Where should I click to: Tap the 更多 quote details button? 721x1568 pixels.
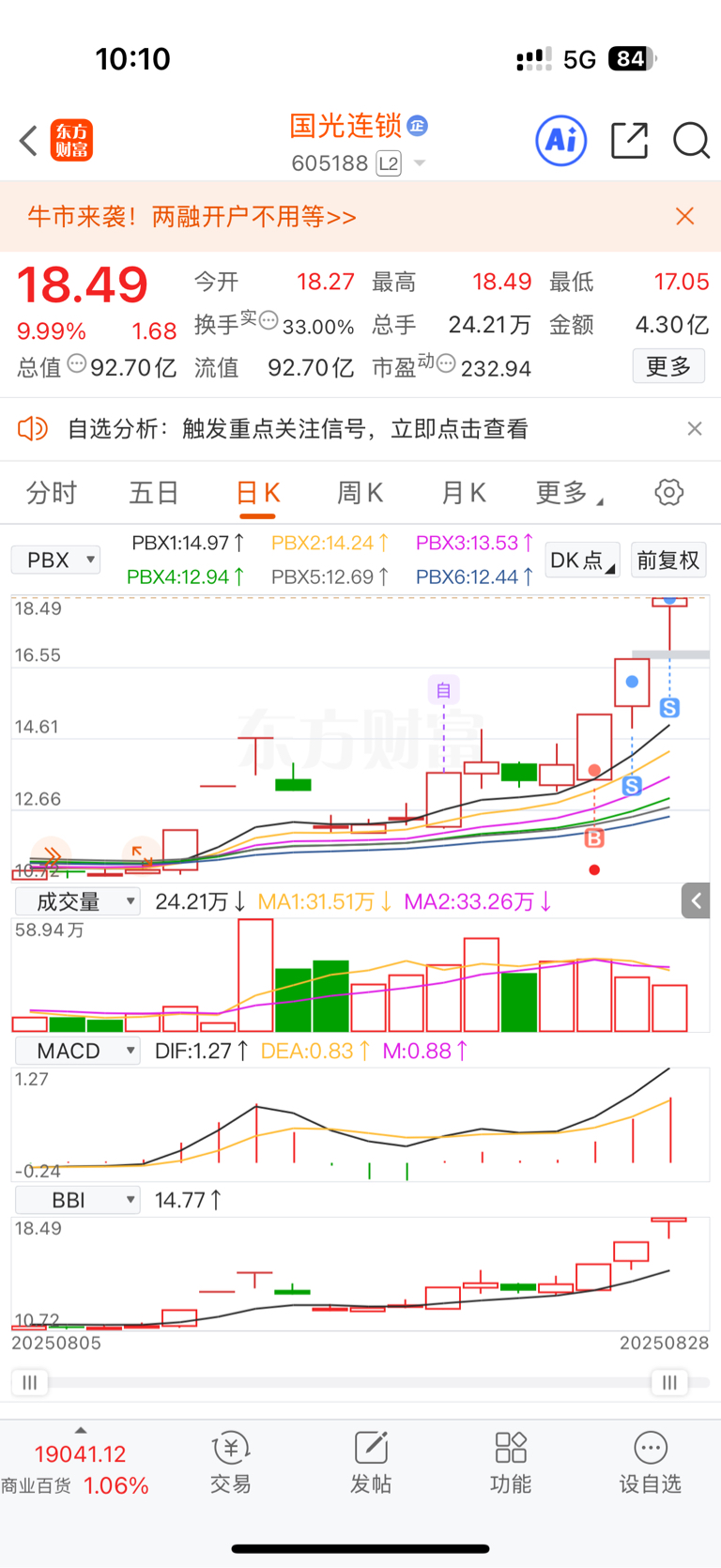[x=668, y=366]
